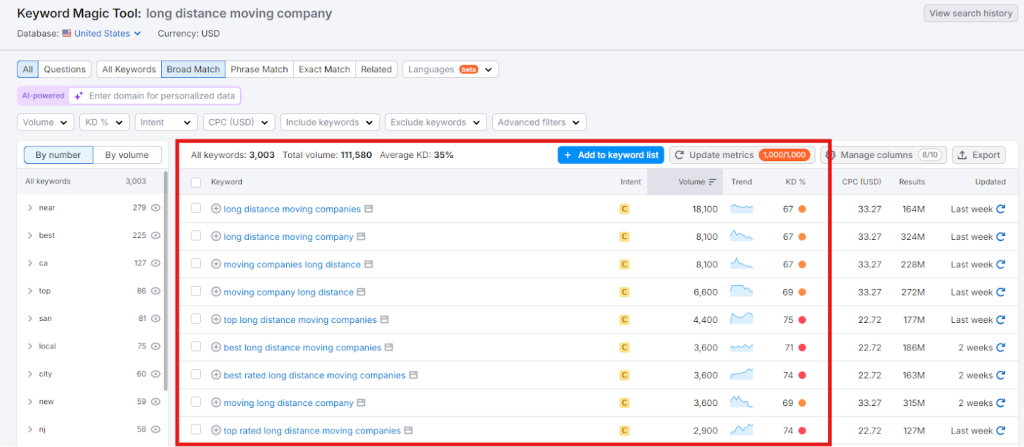
Task: Open the Advanced filters dropdown
Action: (538, 122)
